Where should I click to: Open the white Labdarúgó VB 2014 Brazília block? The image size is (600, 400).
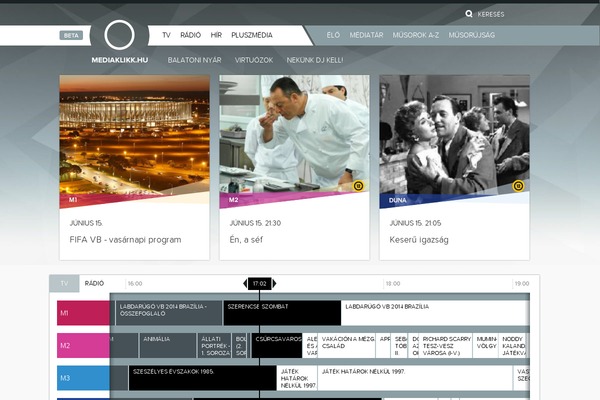(x=435, y=313)
